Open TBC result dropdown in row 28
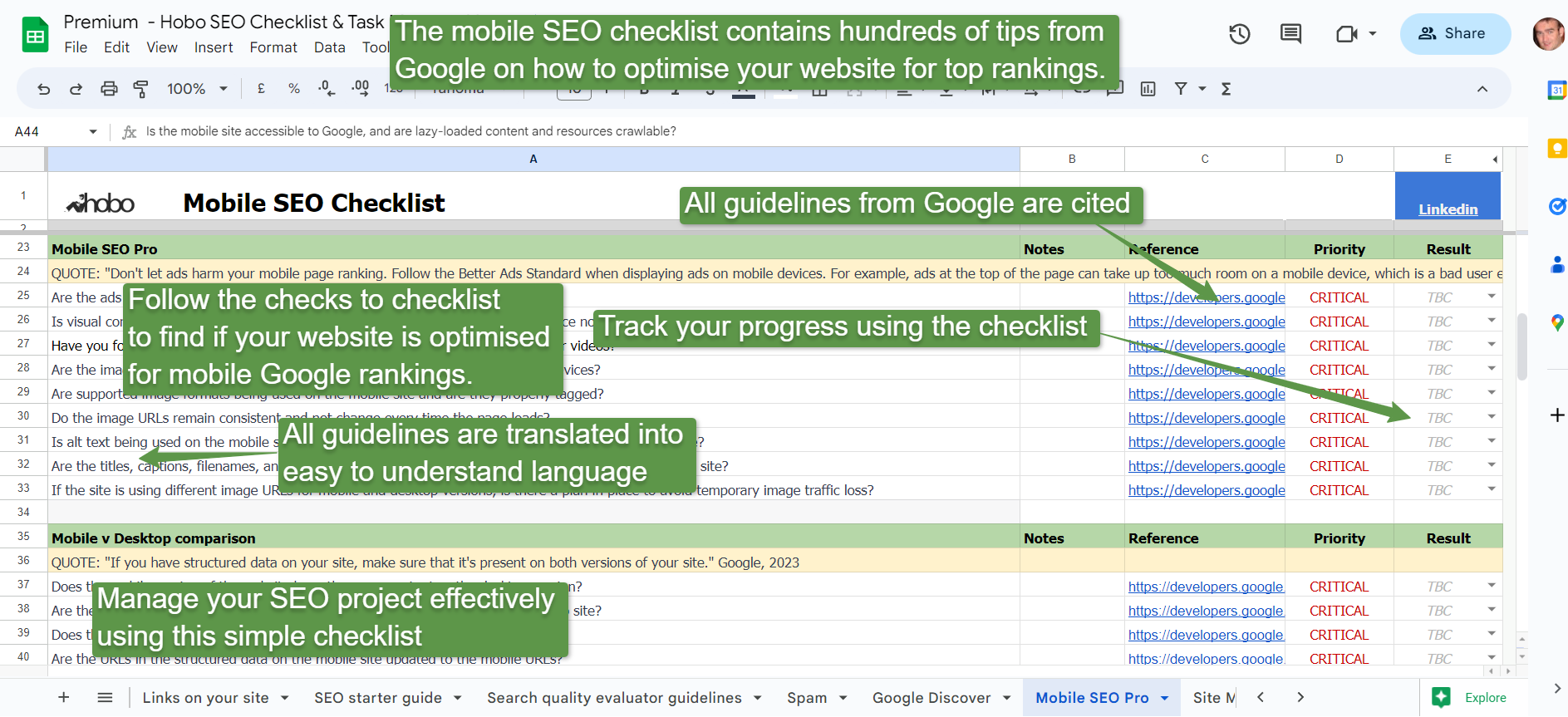Viewport: 1568px width, 717px height. pos(1492,369)
